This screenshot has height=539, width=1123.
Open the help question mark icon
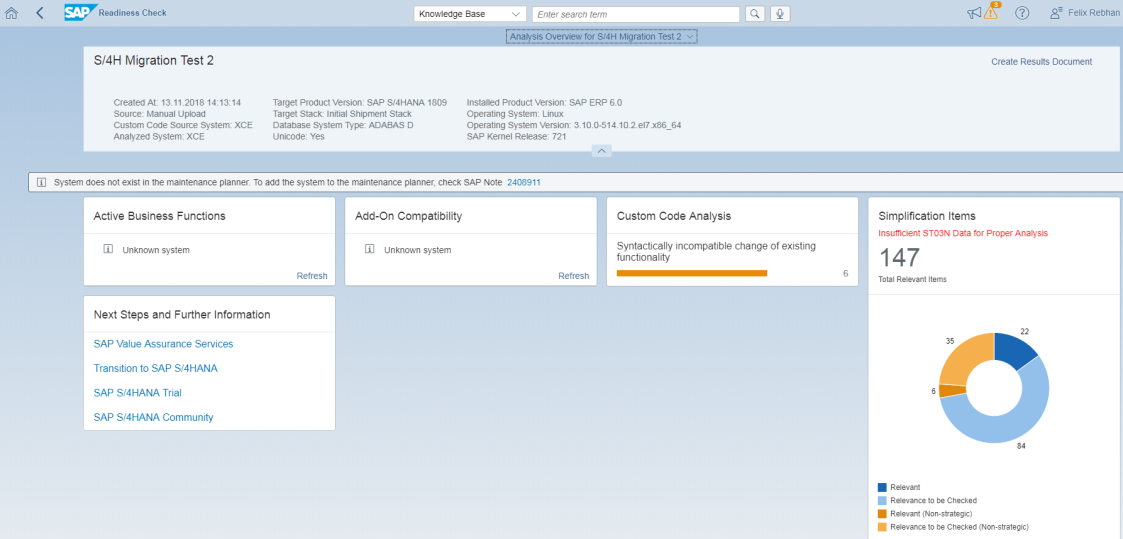pos(1022,13)
